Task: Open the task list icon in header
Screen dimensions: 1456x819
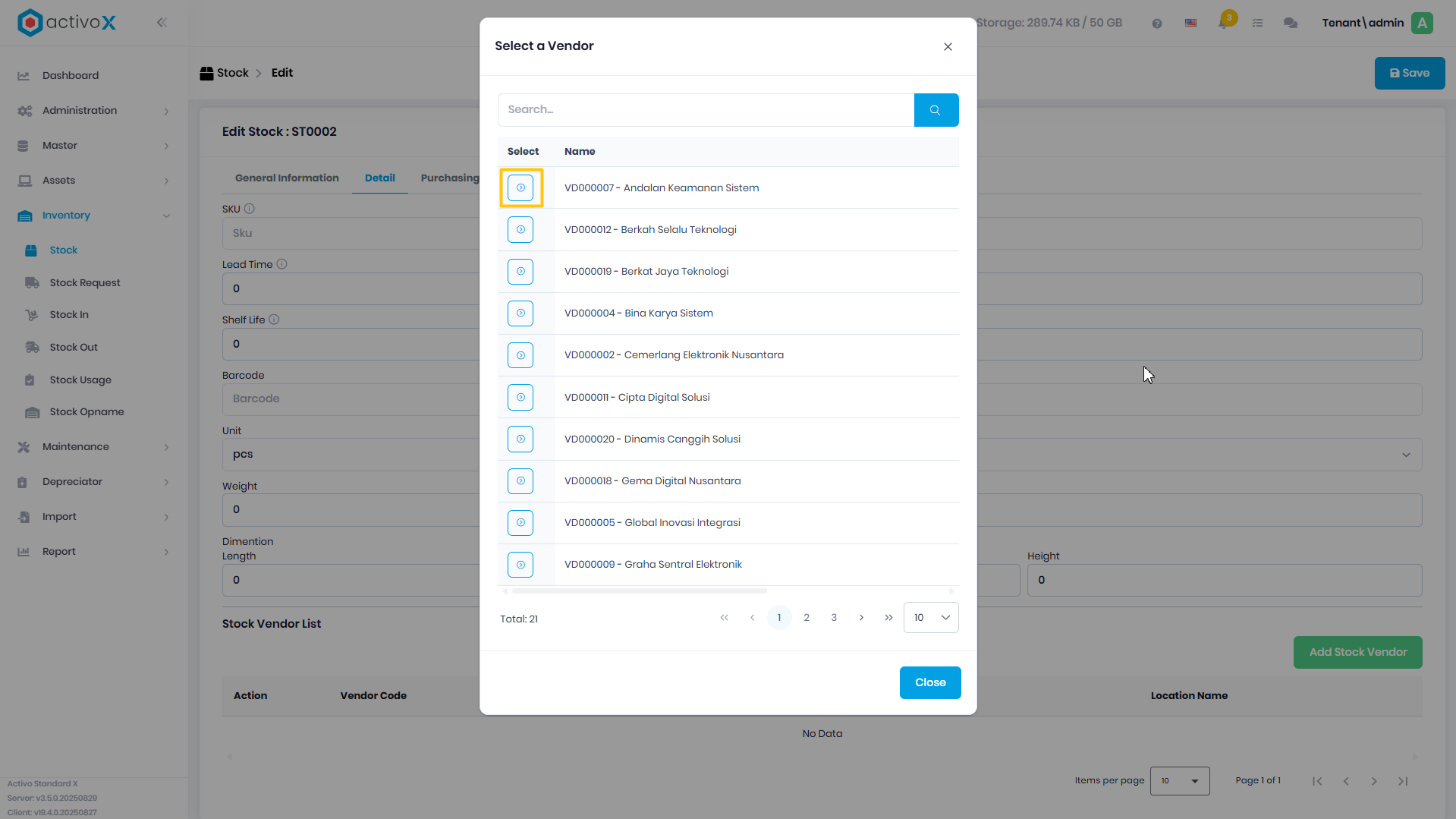Action: click(x=1257, y=24)
